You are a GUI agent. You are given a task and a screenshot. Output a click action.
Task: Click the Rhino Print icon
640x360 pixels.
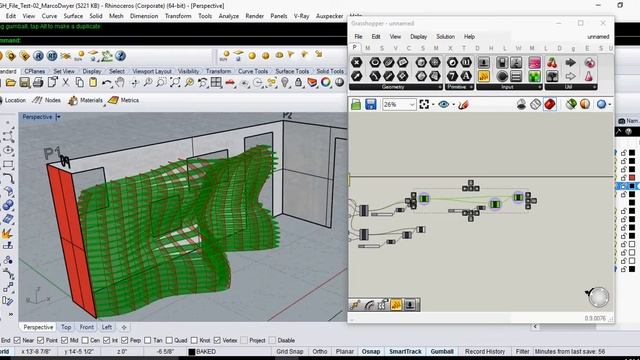(38, 83)
